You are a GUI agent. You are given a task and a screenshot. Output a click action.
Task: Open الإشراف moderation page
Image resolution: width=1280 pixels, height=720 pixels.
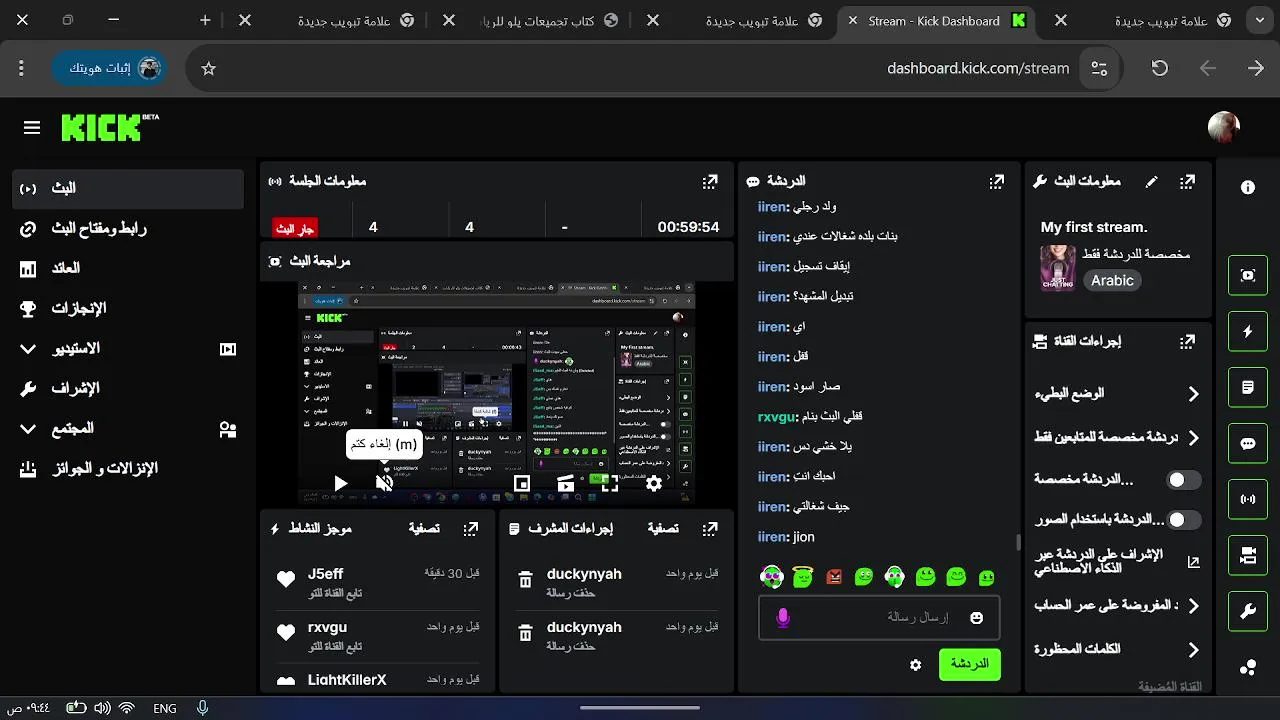[128, 388]
